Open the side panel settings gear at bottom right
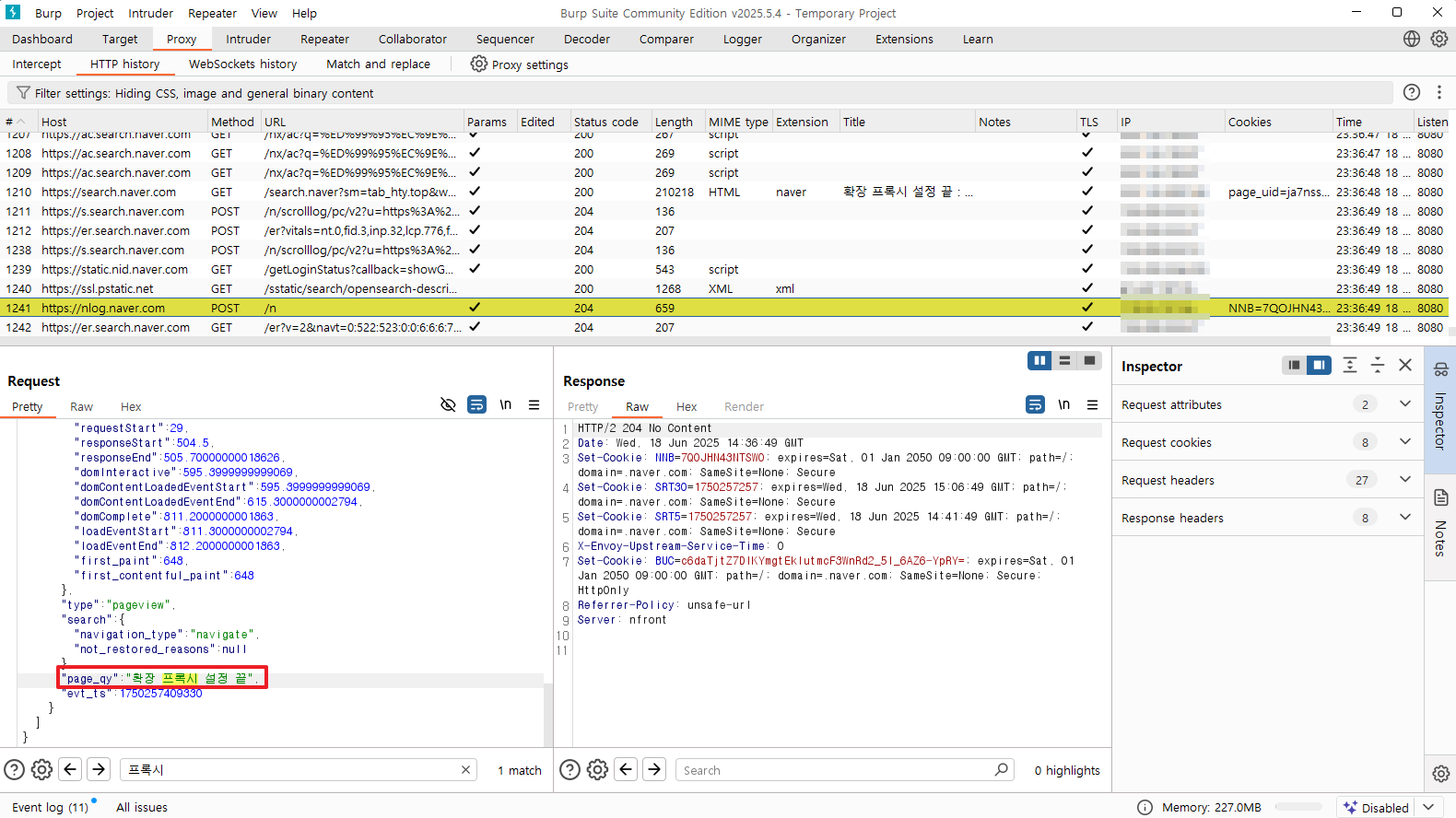 [1441, 774]
